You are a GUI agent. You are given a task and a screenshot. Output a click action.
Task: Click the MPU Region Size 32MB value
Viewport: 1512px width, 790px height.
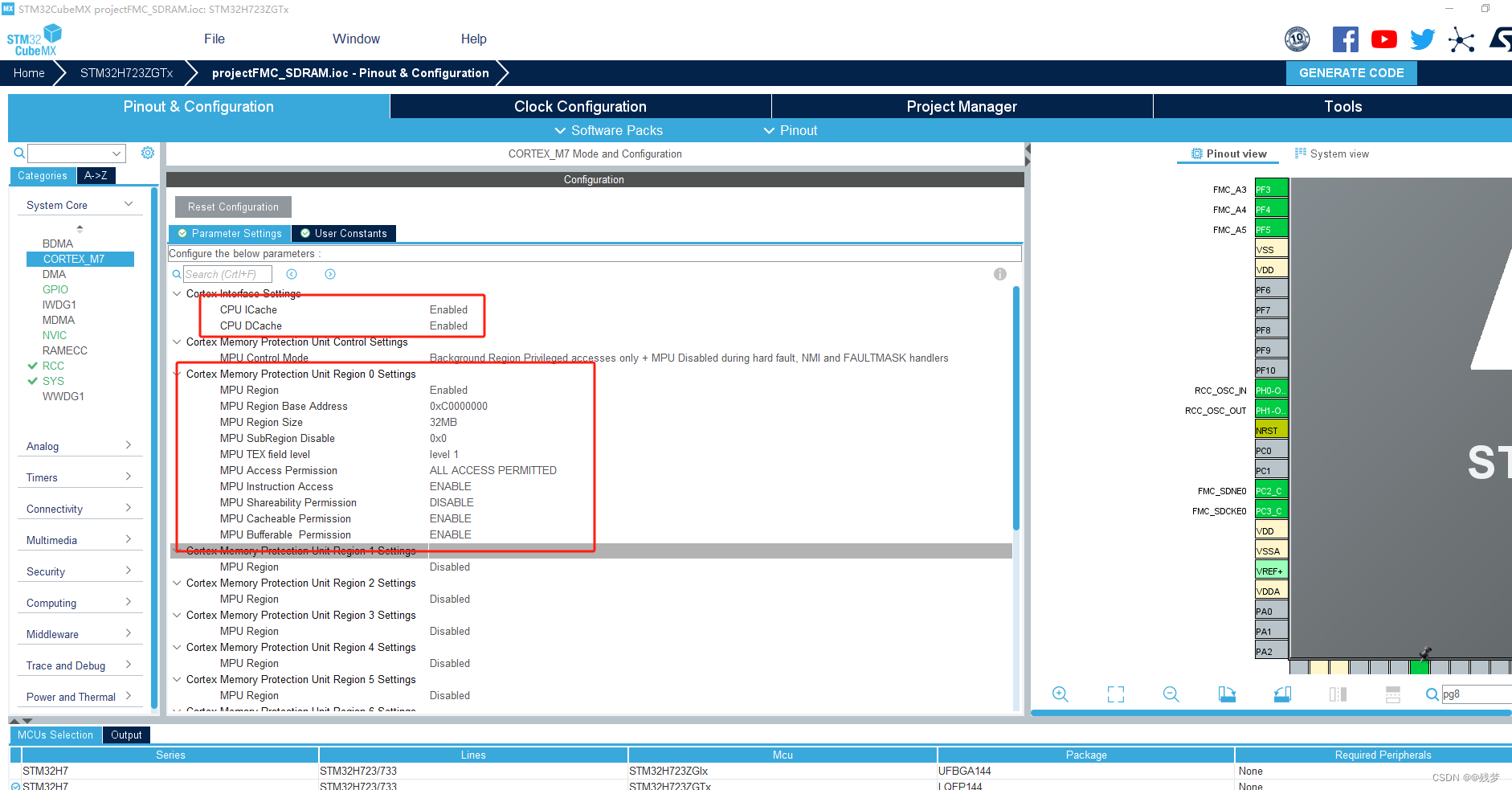coord(443,422)
